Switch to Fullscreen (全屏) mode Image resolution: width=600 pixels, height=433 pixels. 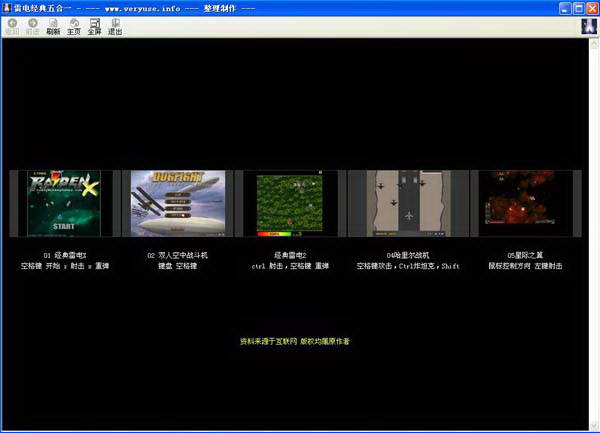[x=94, y=25]
